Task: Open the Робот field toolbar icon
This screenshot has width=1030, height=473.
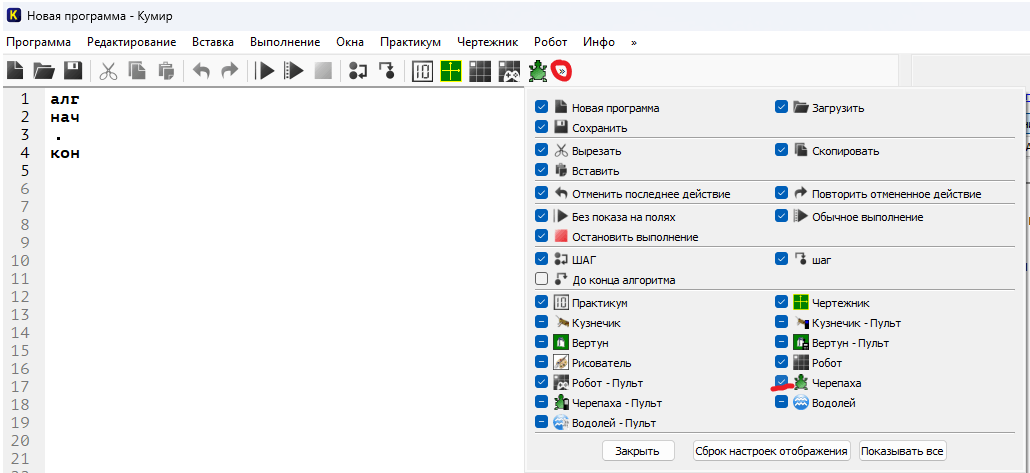Action: click(x=480, y=71)
